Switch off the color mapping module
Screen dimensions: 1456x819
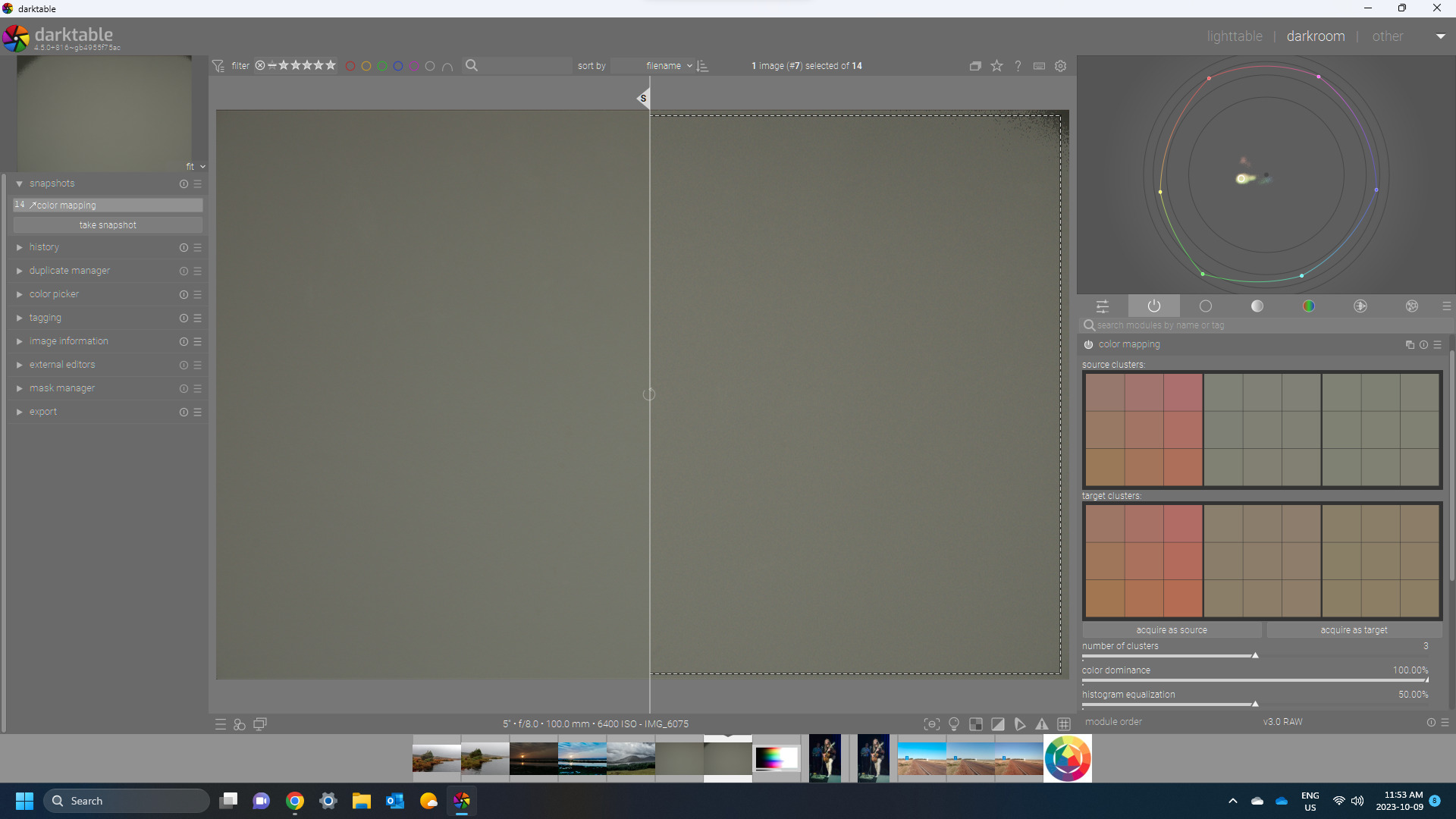point(1088,344)
